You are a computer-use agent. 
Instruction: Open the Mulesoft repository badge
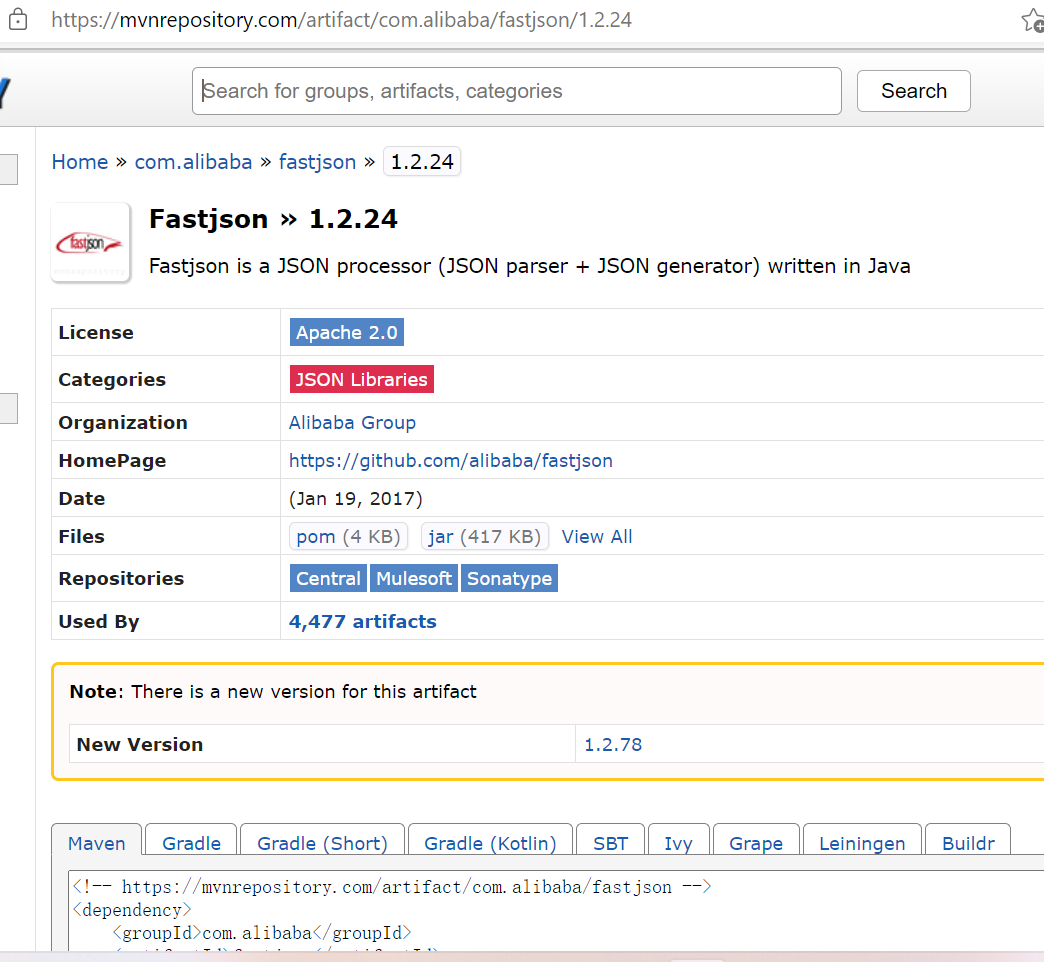tap(414, 578)
